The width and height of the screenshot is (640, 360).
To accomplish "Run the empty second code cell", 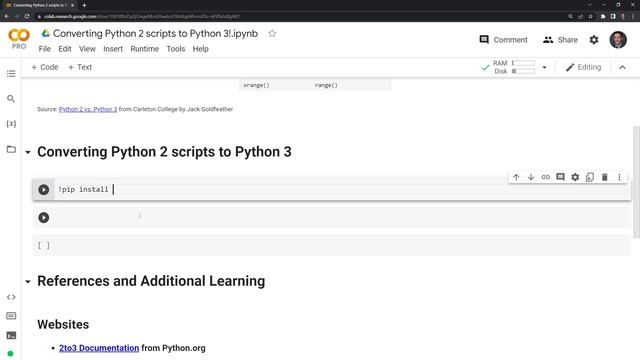I will [x=44, y=218].
